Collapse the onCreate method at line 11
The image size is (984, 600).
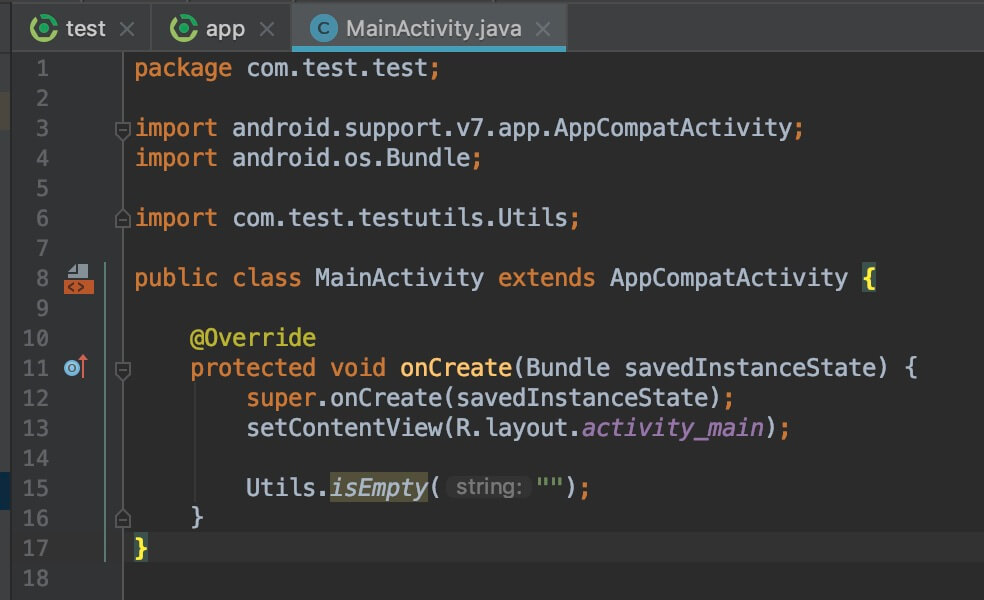[x=122, y=370]
